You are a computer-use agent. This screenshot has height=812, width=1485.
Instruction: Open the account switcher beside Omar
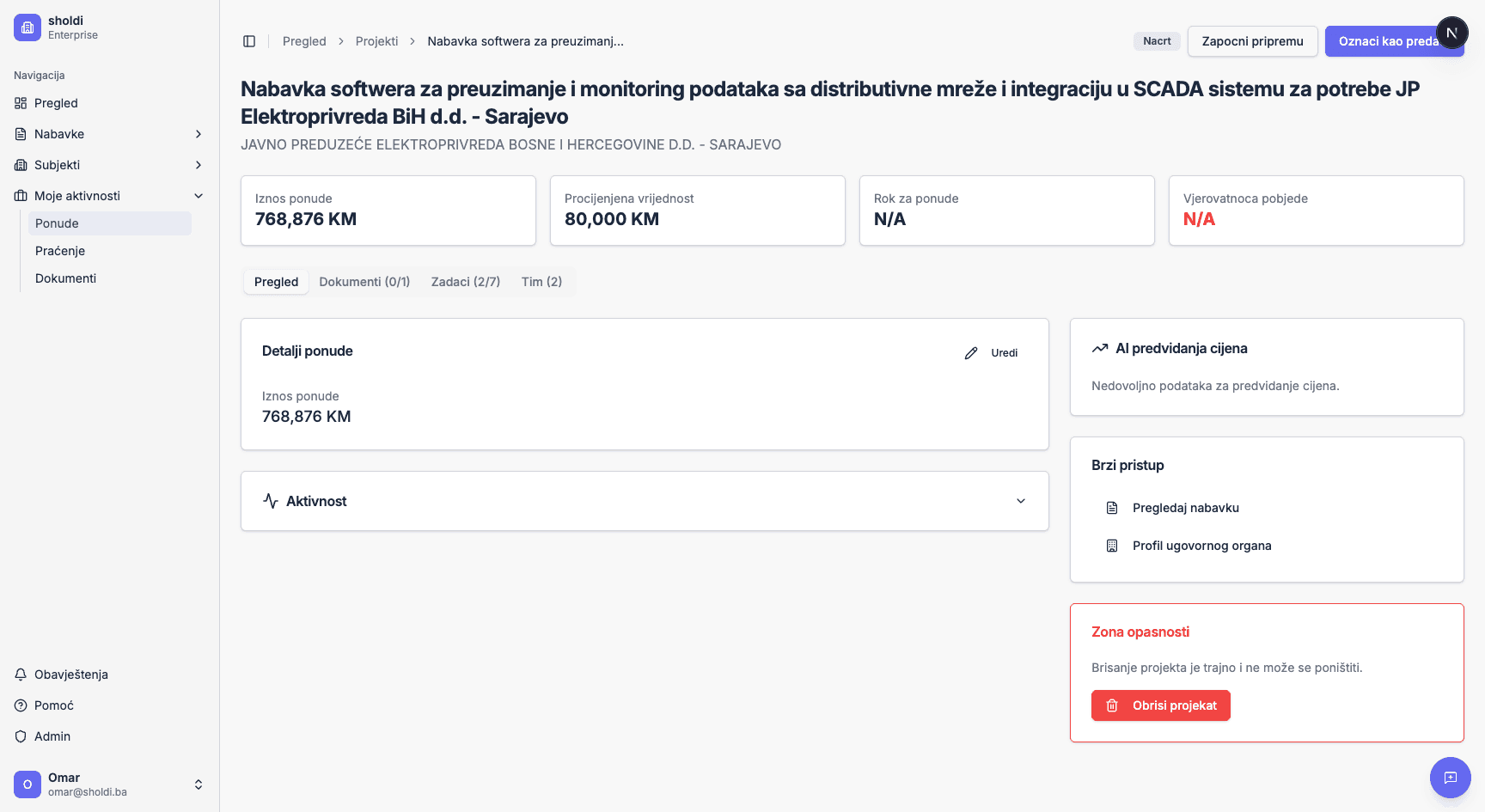click(x=199, y=784)
